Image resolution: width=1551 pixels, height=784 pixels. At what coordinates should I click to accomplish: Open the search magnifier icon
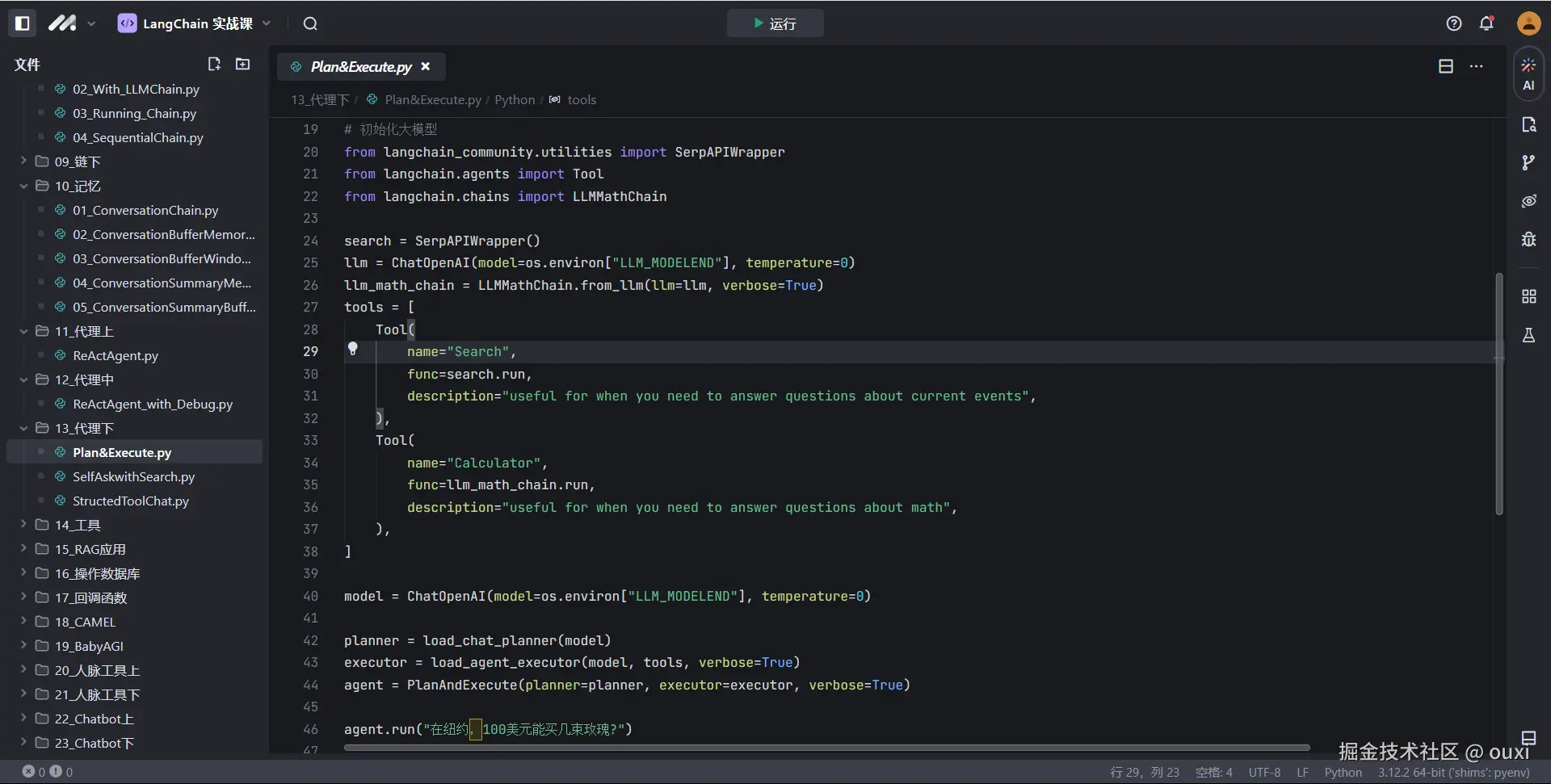click(310, 23)
